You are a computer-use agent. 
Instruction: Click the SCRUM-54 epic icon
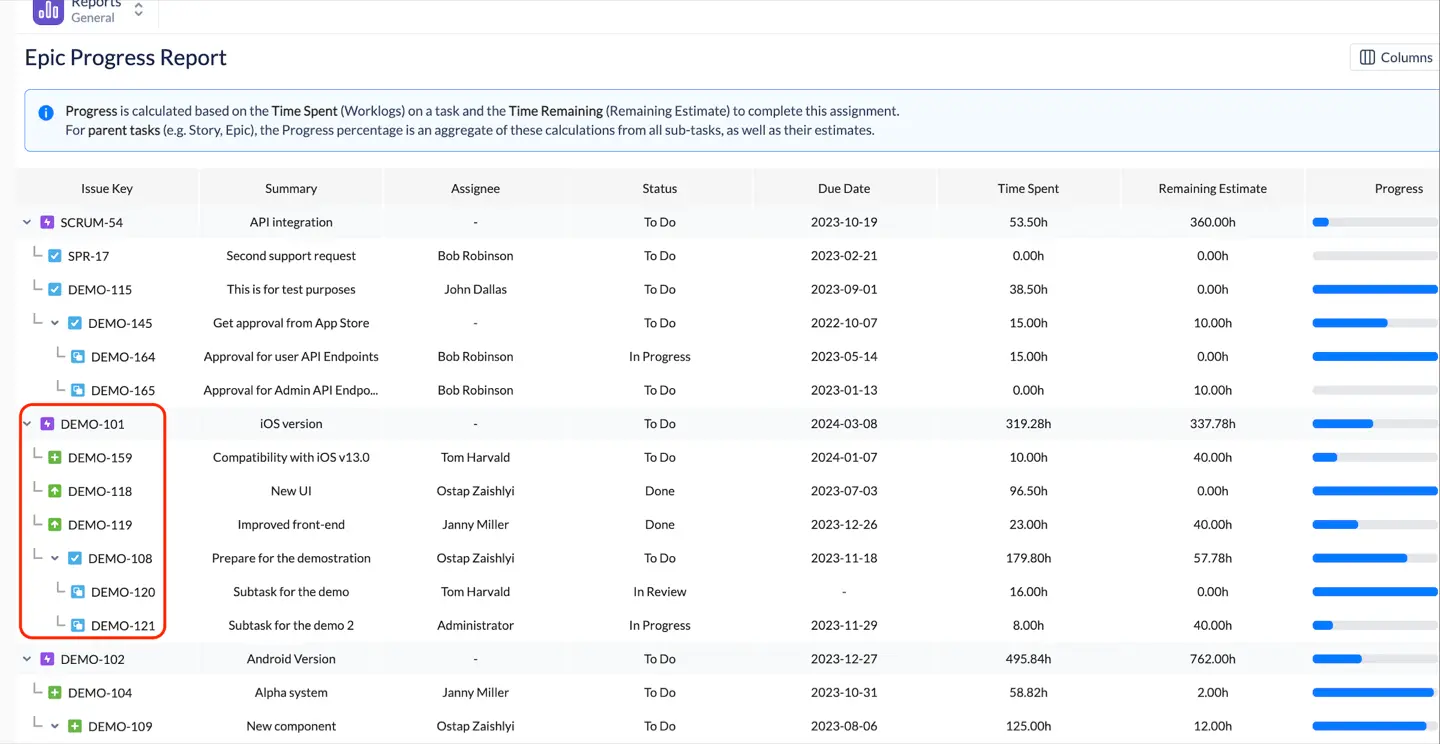(47, 222)
